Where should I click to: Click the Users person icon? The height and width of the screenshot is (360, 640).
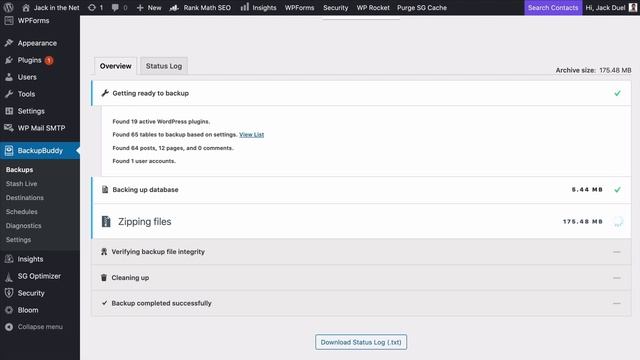(9, 77)
